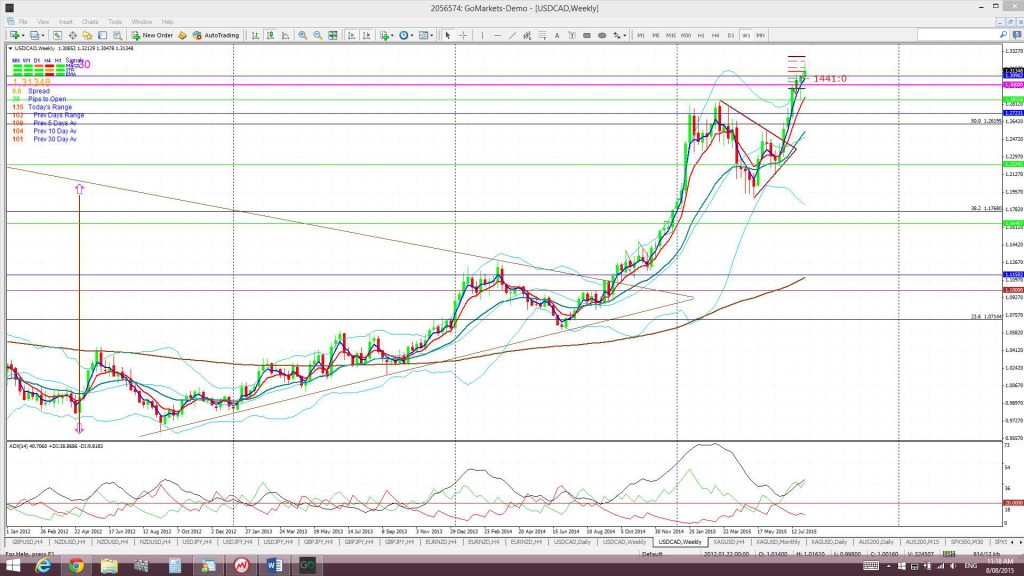1024x576 pixels.
Task: Switch to H1 timeframe
Action: [x=701, y=35]
